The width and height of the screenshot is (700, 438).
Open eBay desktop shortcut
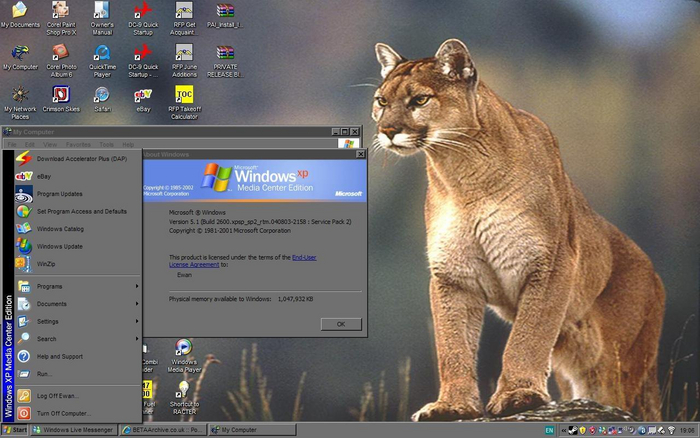143,99
